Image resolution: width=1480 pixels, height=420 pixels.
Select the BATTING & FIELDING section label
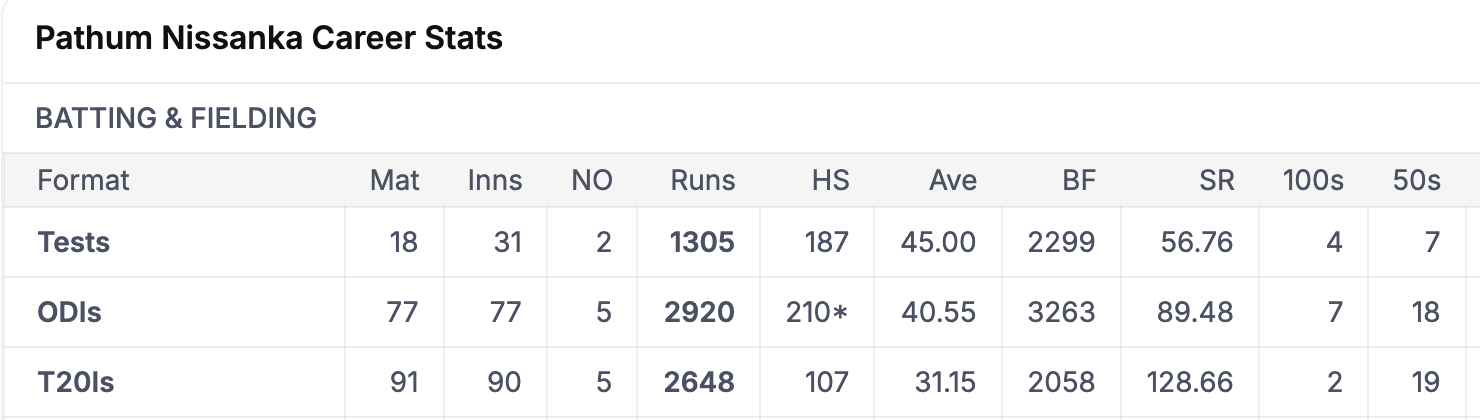[x=176, y=118]
